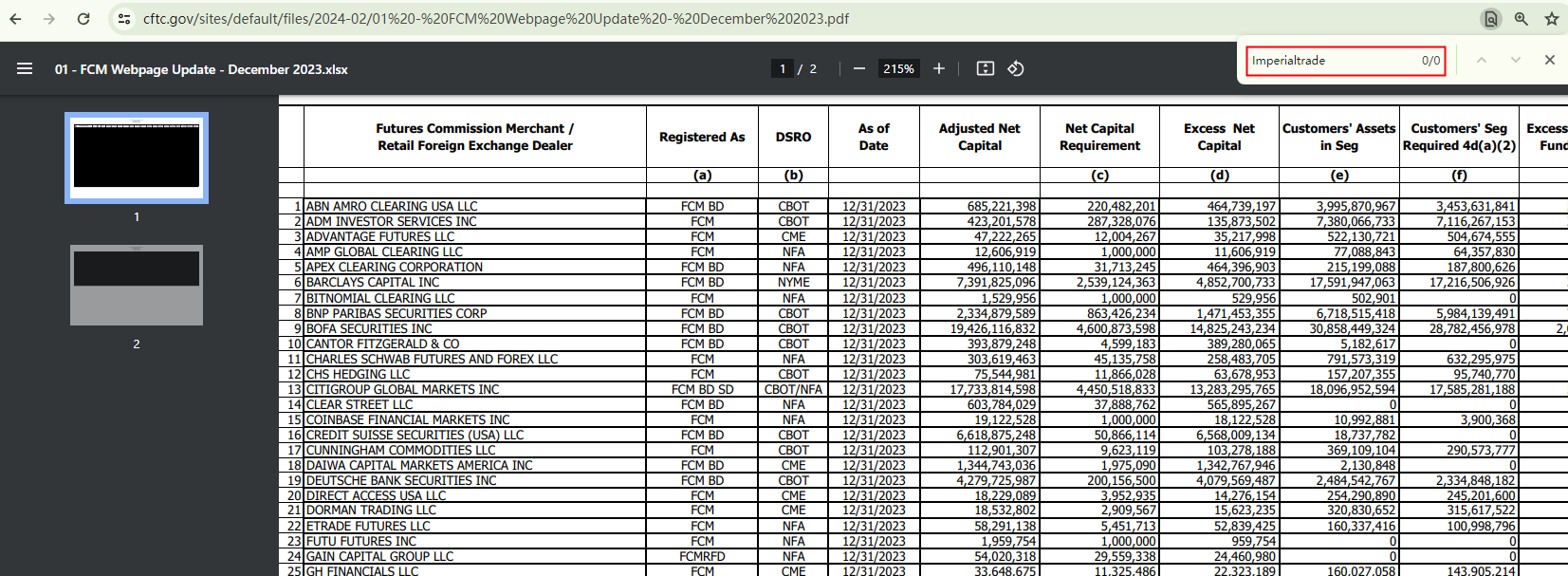Click CANTOR FITZGERALD & CO

point(383,344)
